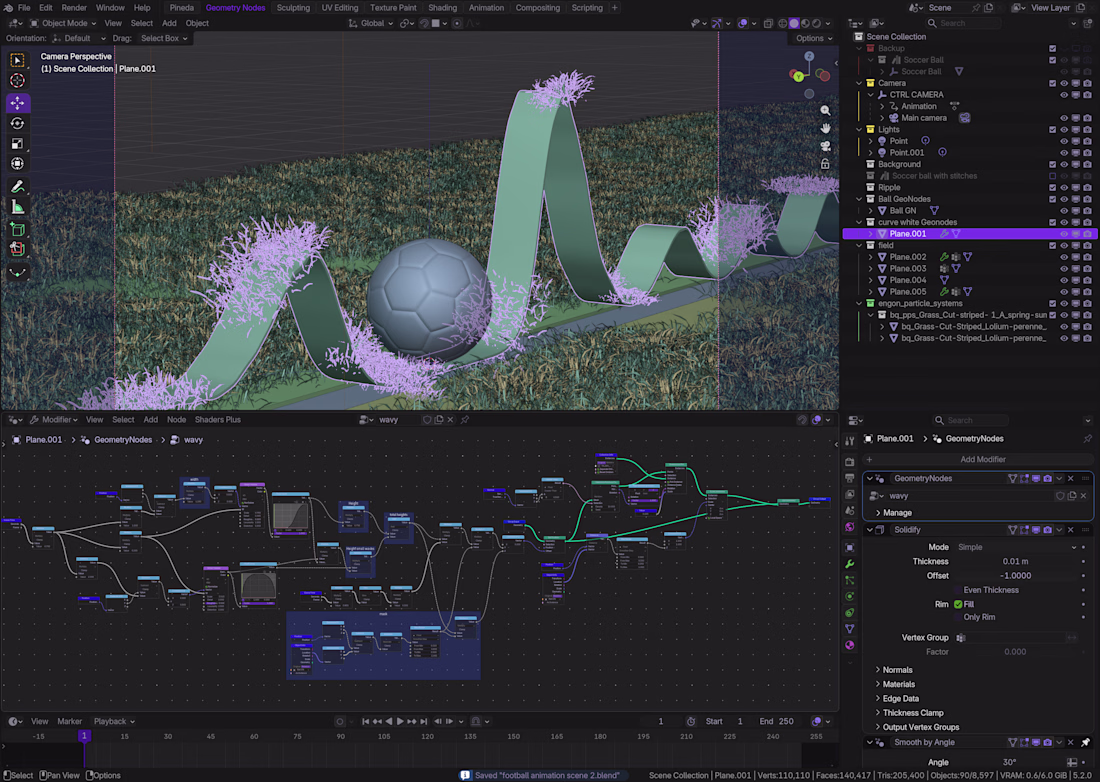
Task: Open the Shaders Plus menu in node editor
Action: pos(217,419)
